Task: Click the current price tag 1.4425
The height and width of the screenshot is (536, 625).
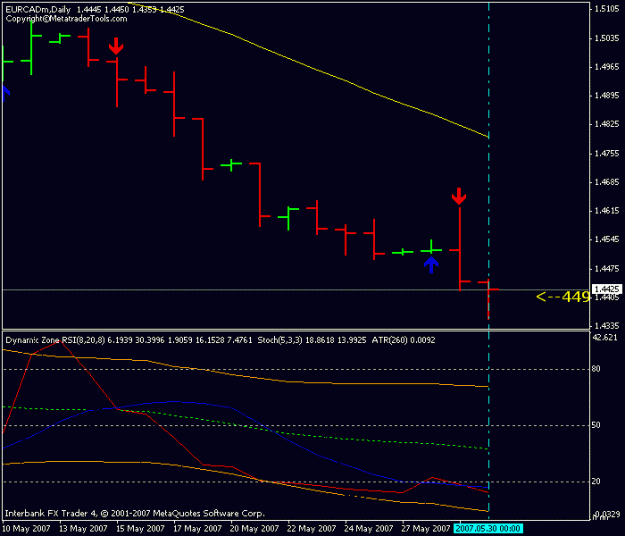Action: tap(607, 289)
